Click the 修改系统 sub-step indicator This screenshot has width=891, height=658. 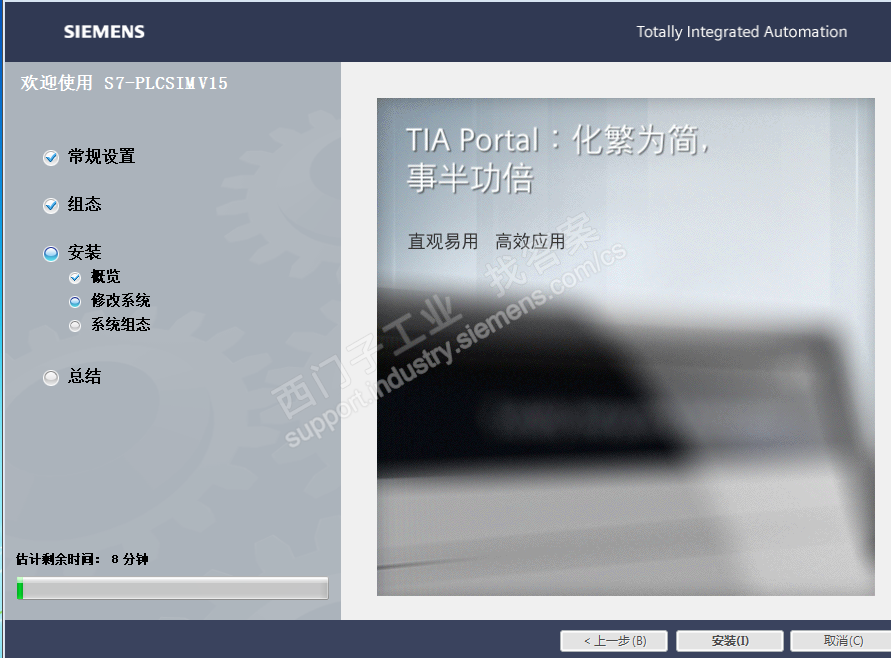[x=75, y=302]
